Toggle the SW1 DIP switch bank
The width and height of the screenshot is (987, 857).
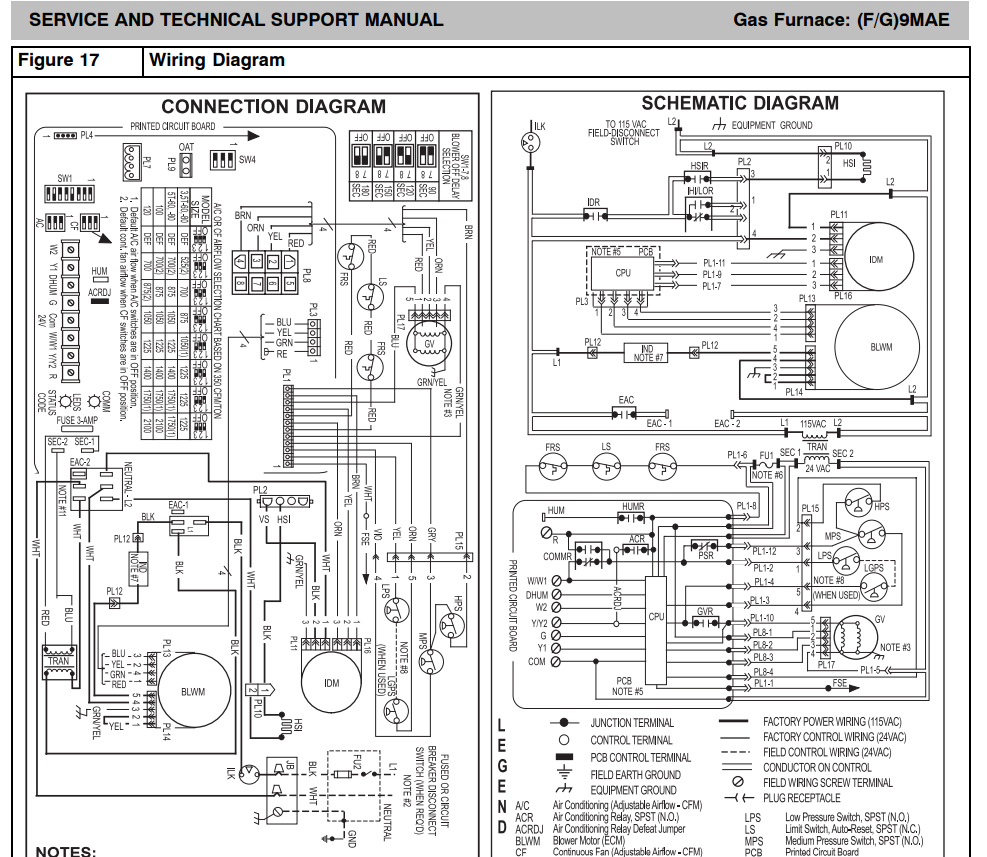pyautogui.click(x=69, y=193)
